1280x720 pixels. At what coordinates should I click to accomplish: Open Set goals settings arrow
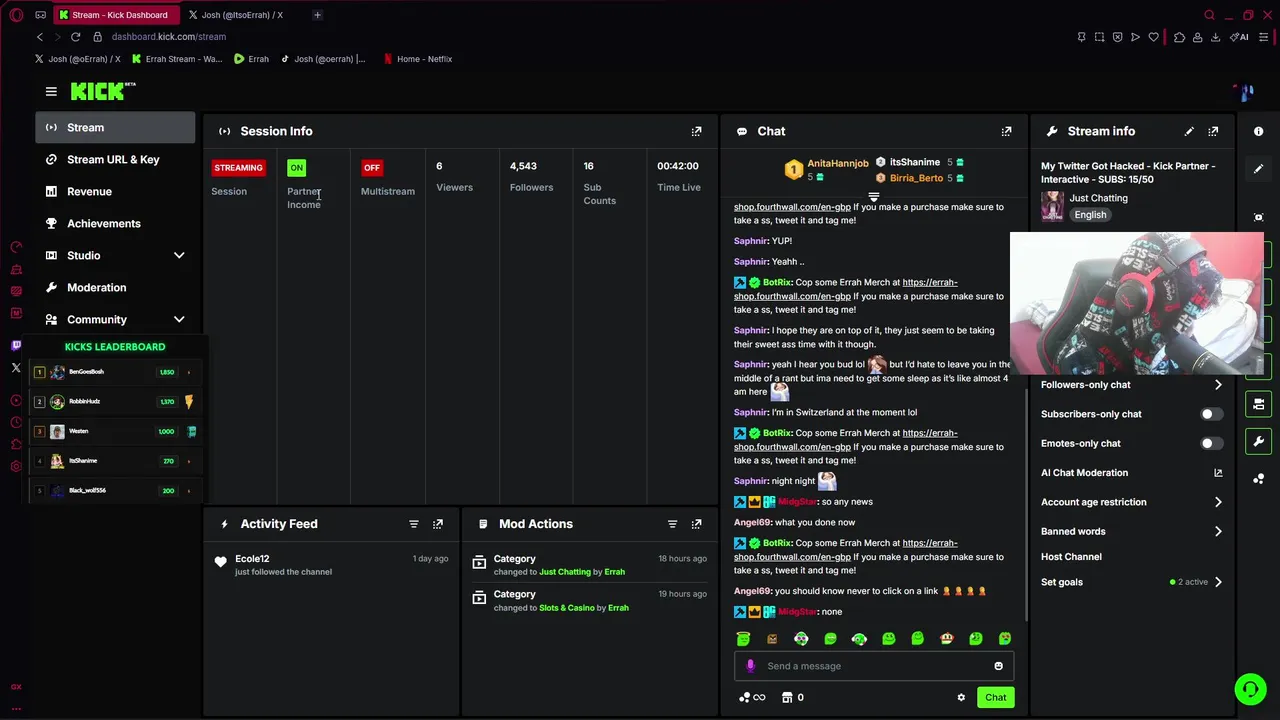[1218, 582]
